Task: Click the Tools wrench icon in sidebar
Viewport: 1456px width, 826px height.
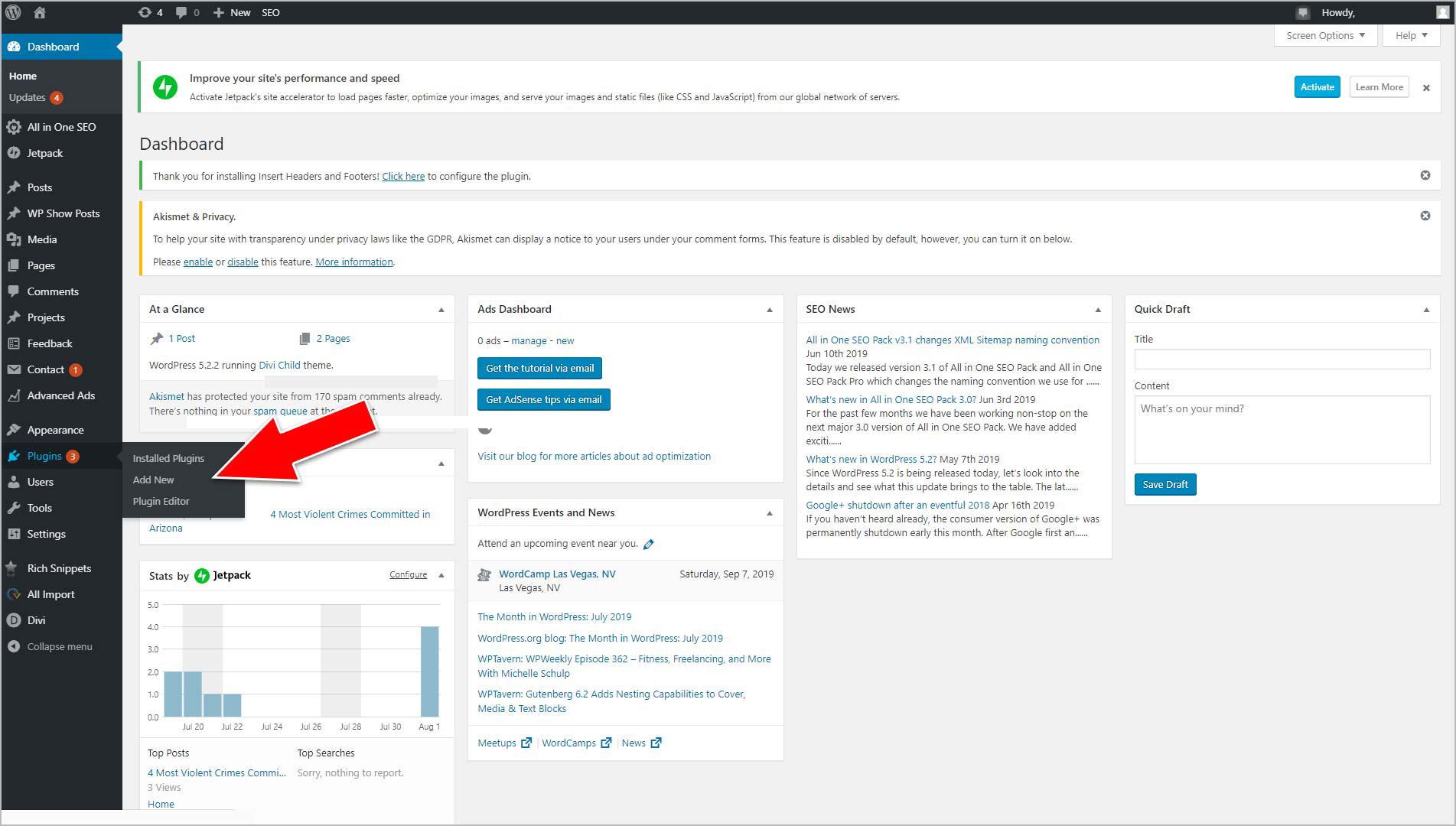Action: point(14,508)
